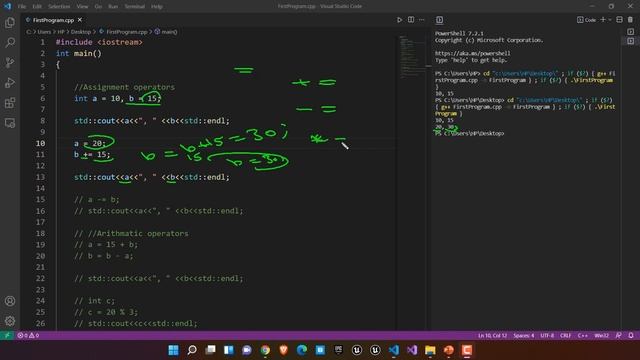
Task: Split the terminal panel
Action: (x=620, y=20)
